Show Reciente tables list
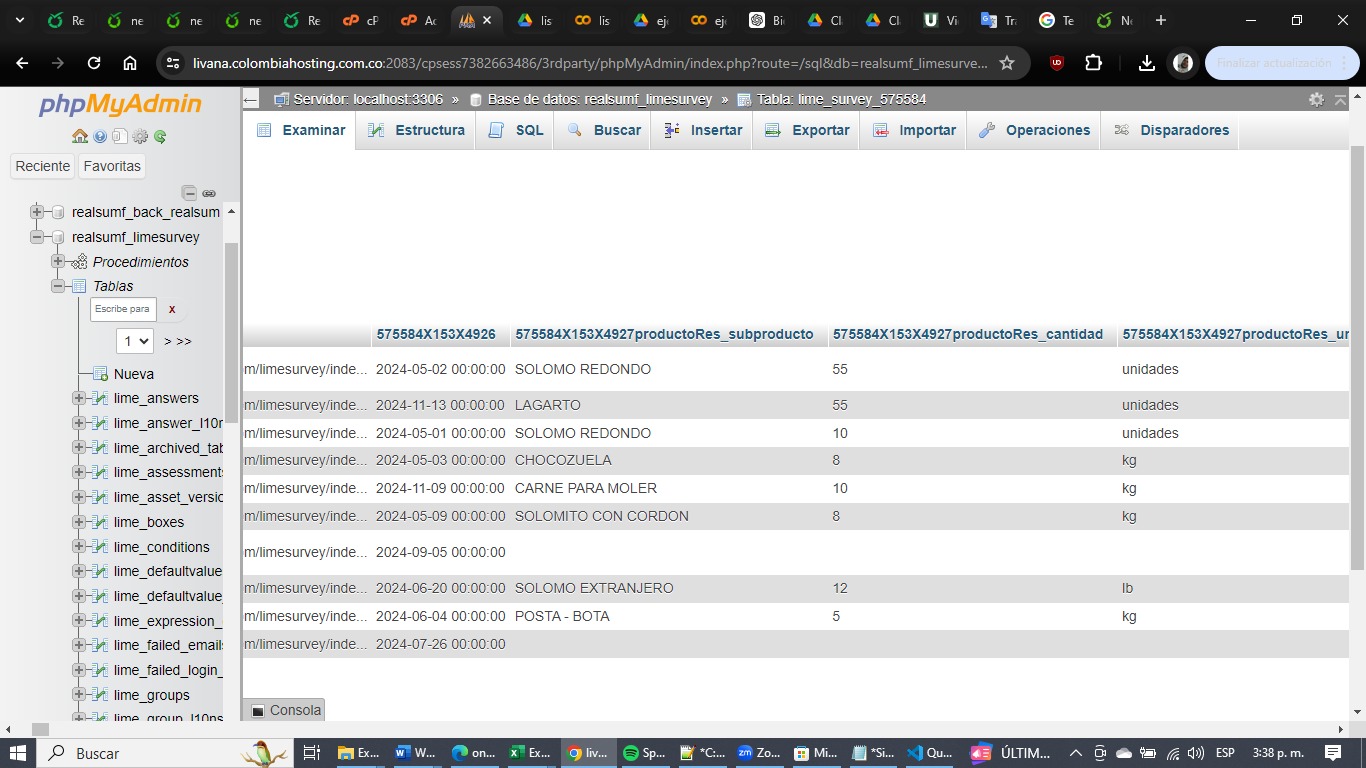This screenshot has height=768, width=1366. pos(43,166)
